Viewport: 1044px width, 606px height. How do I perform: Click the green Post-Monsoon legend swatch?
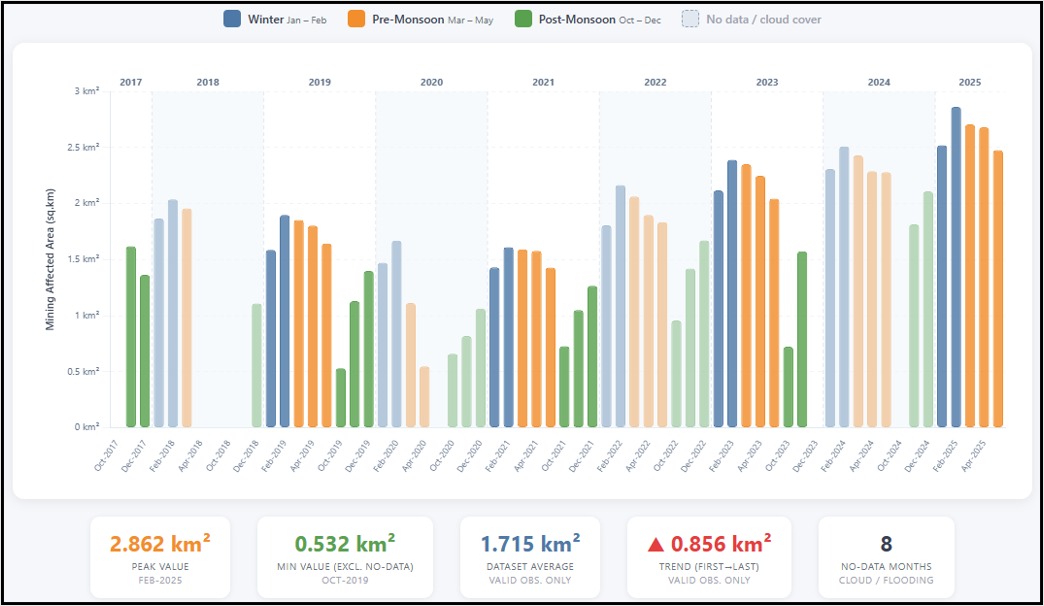523,19
